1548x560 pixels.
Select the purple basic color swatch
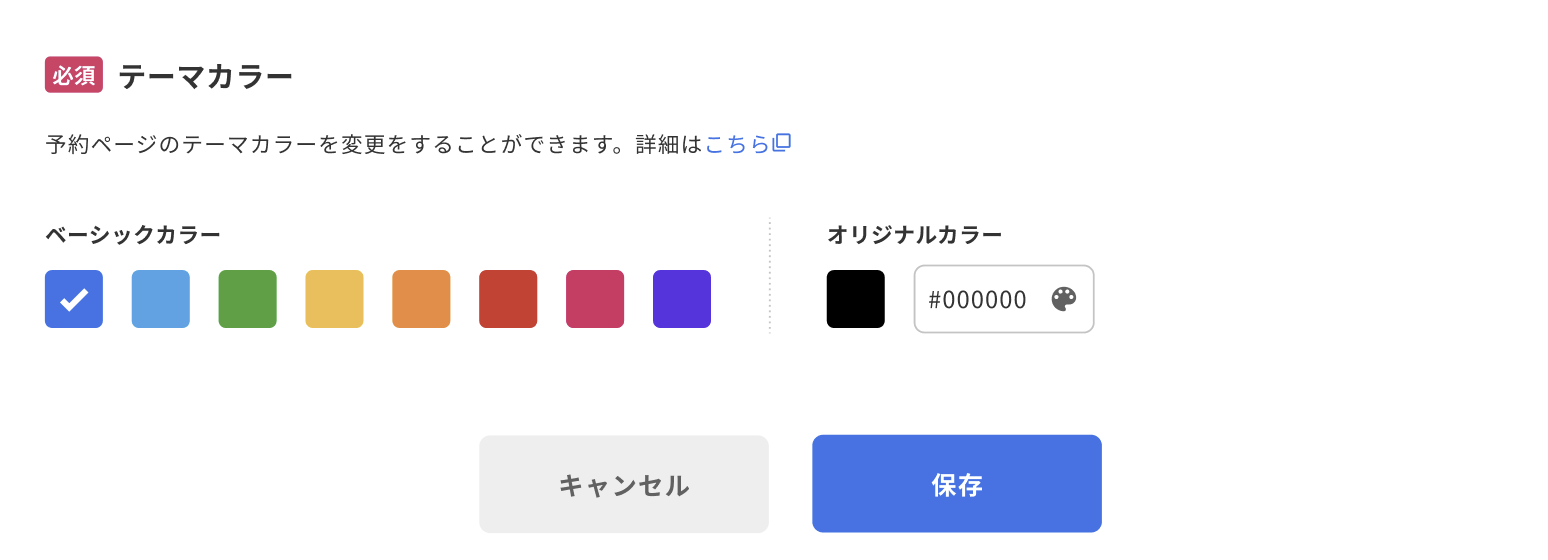682,299
